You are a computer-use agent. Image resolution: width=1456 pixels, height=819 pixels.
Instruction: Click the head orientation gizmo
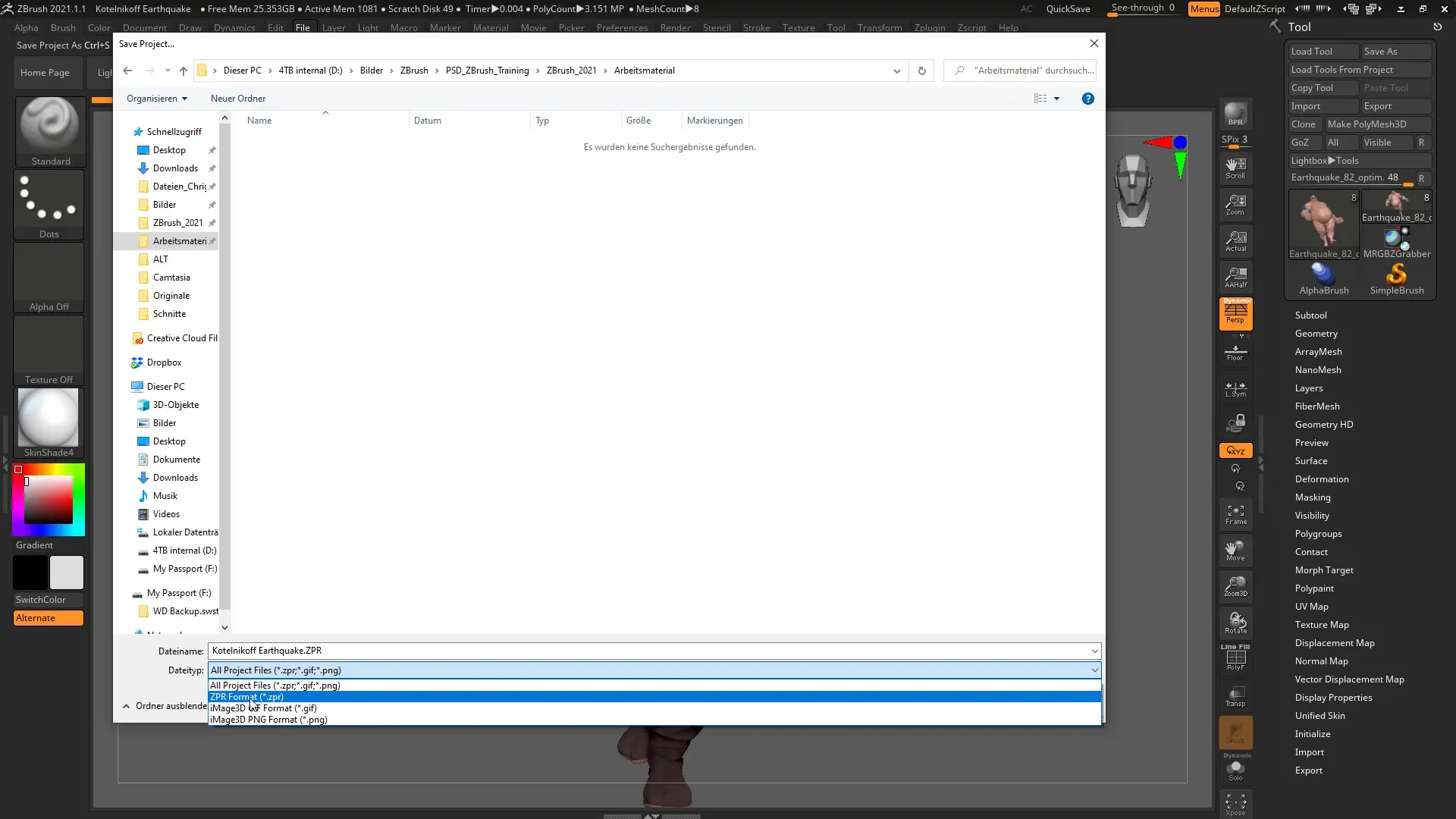[1133, 190]
